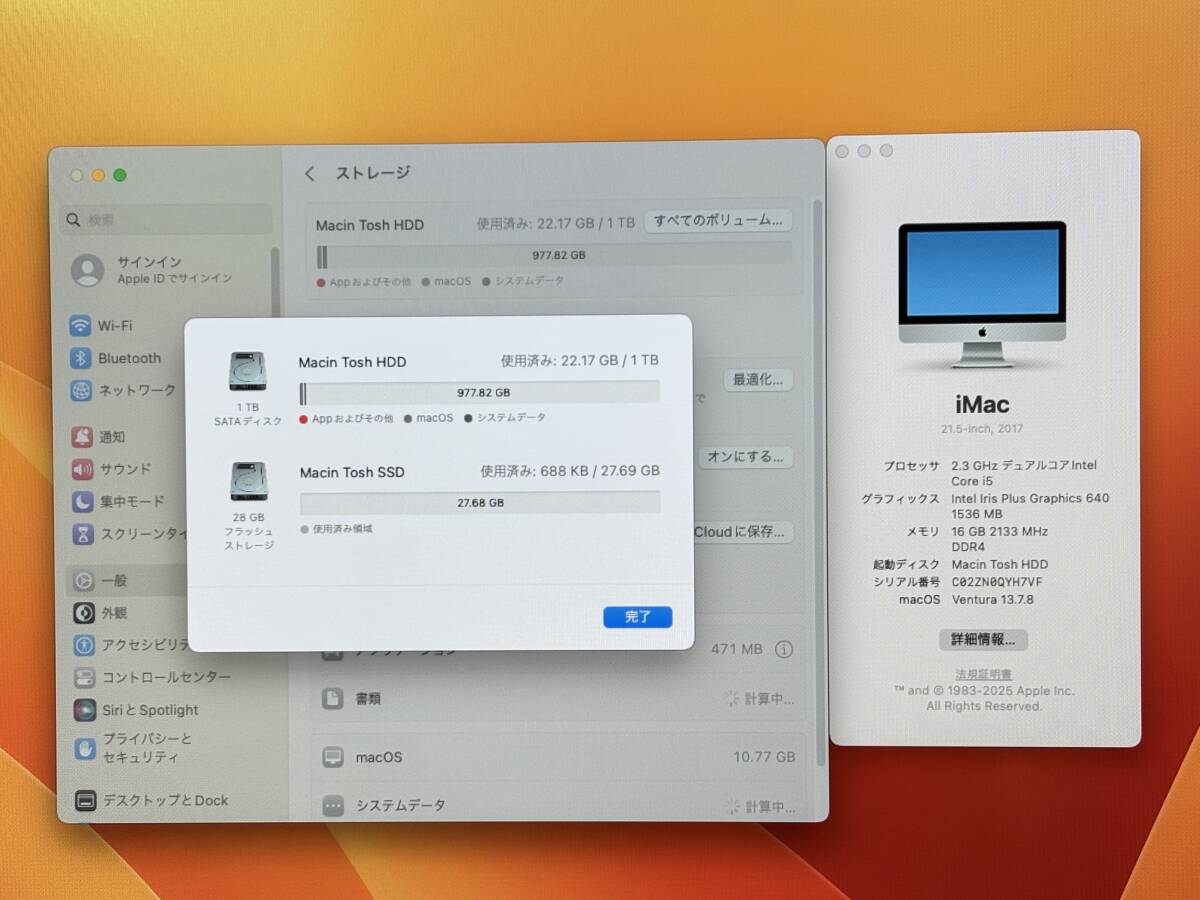Image resolution: width=1200 pixels, height=900 pixels.
Task: Click the Macin Tosh HDD usage bar in dialog
Action: point(480,393)
